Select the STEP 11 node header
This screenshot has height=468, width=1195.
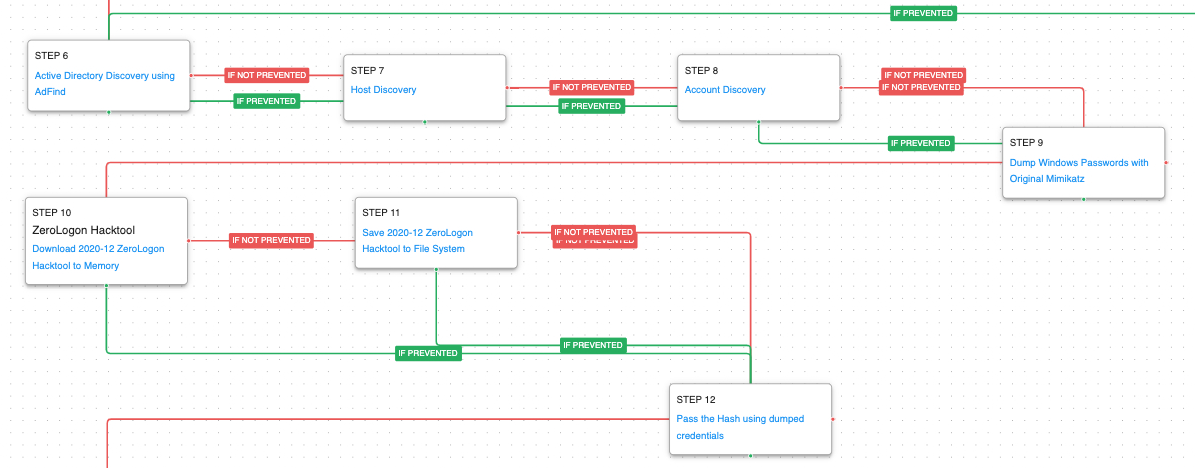[381, 213]
